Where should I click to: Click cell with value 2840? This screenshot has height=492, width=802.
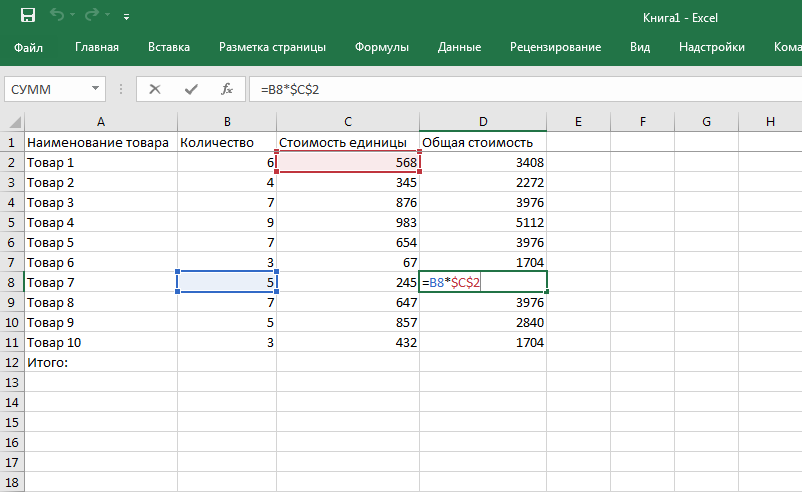tap(483, 323)
